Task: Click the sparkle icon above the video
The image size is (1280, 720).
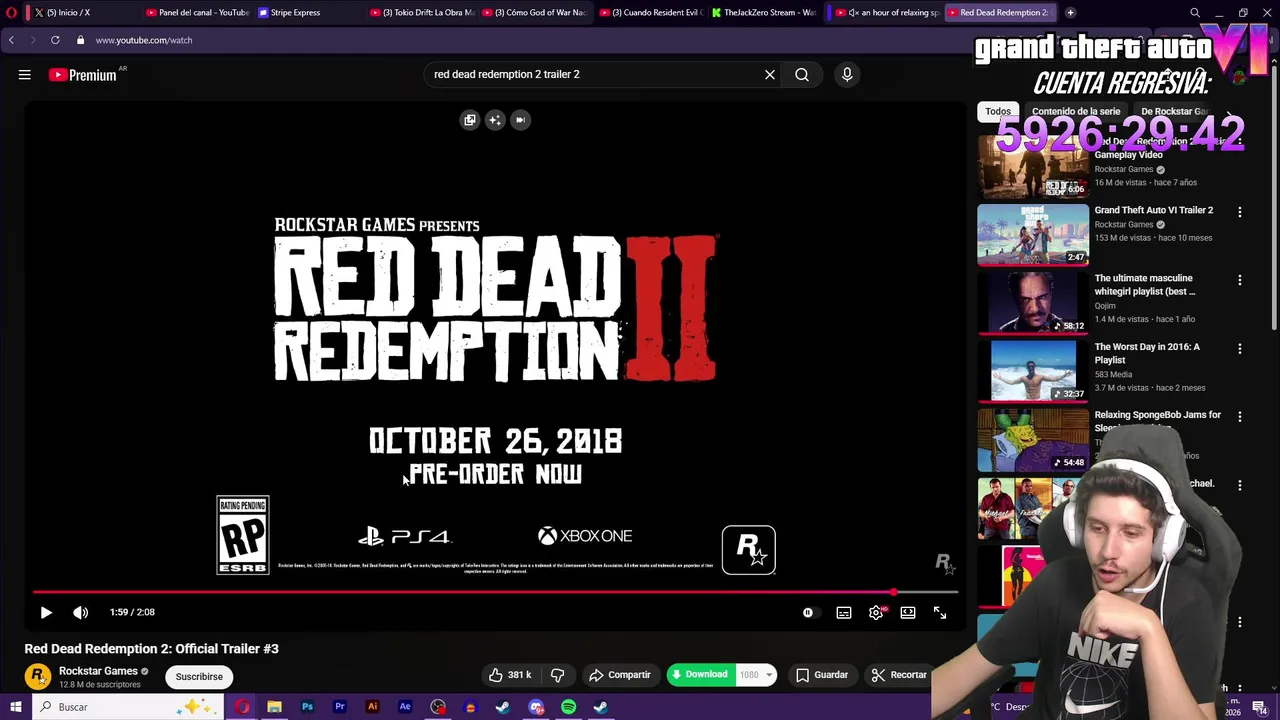Action: 495,120
